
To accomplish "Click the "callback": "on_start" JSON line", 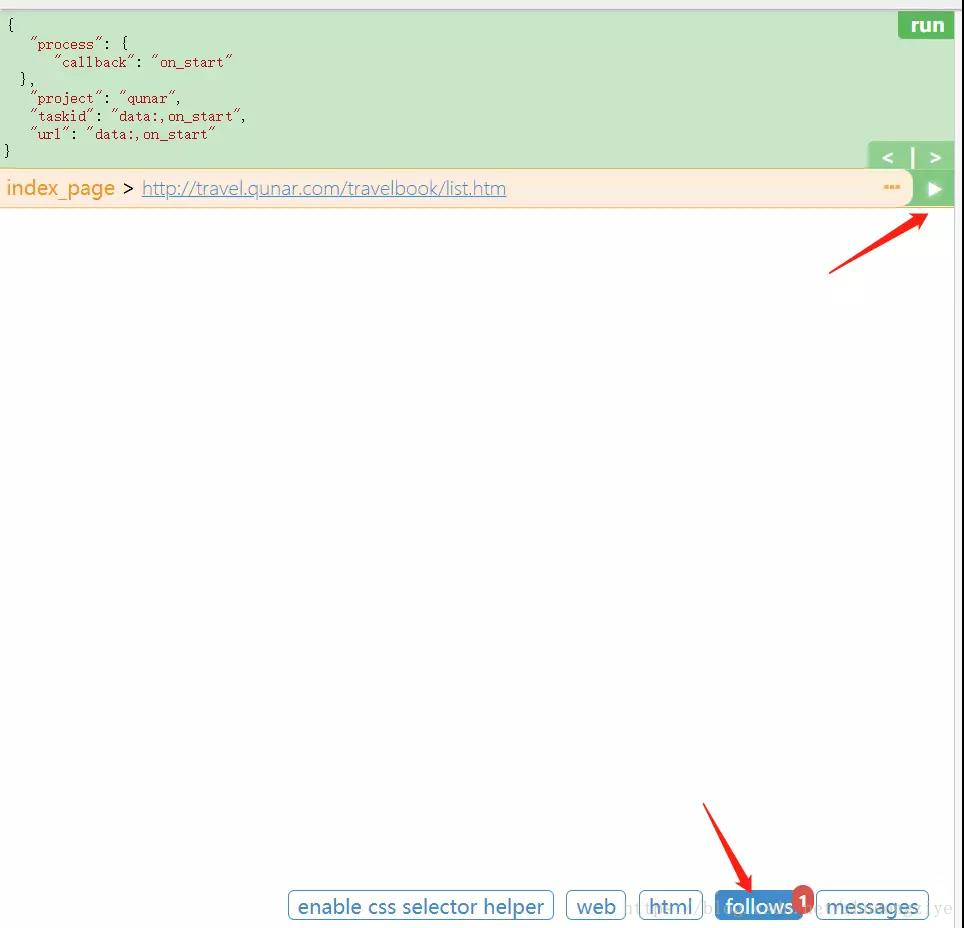I will [x=143, y=62].
